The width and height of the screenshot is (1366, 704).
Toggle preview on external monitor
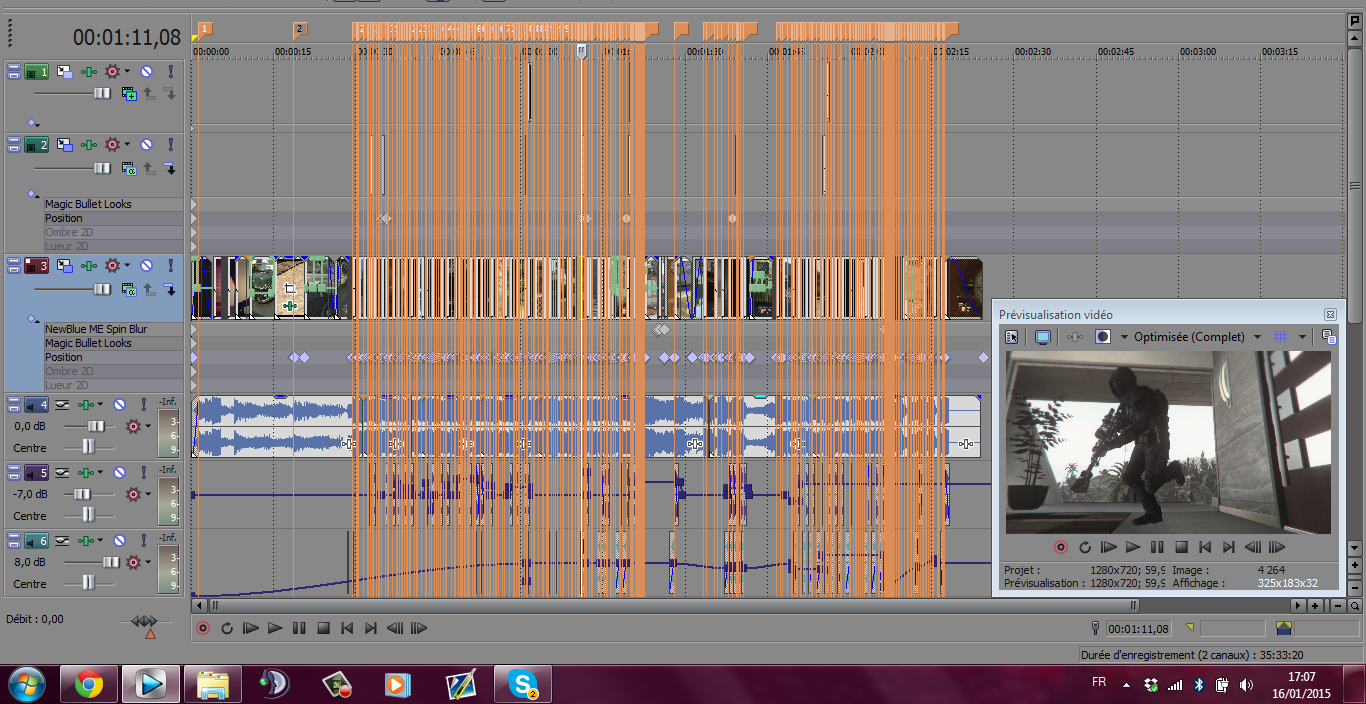pyautogui.click(x=1043, y=337)
